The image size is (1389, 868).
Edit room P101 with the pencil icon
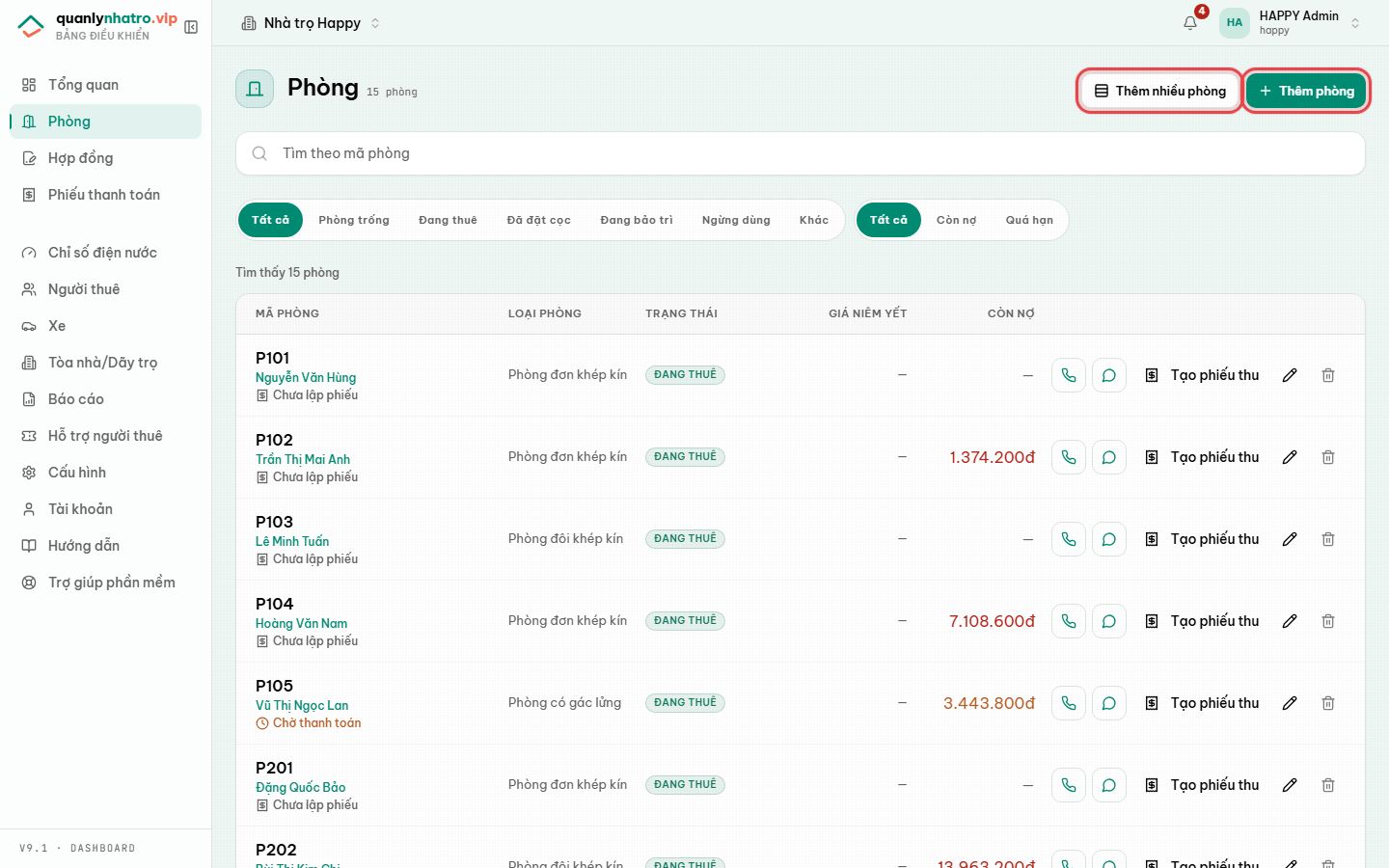[x=1290, y=375]
